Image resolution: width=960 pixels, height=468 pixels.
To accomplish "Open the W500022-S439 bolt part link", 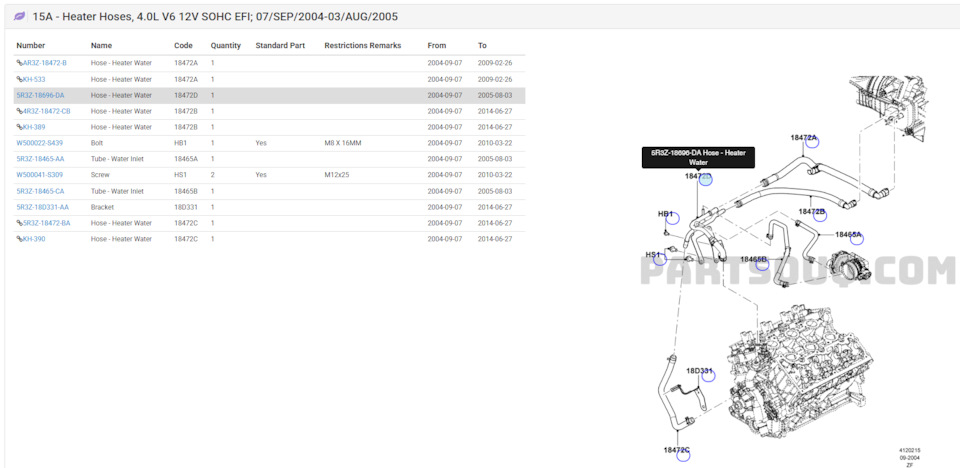I will pyautogui.click(x=39, y=143).
